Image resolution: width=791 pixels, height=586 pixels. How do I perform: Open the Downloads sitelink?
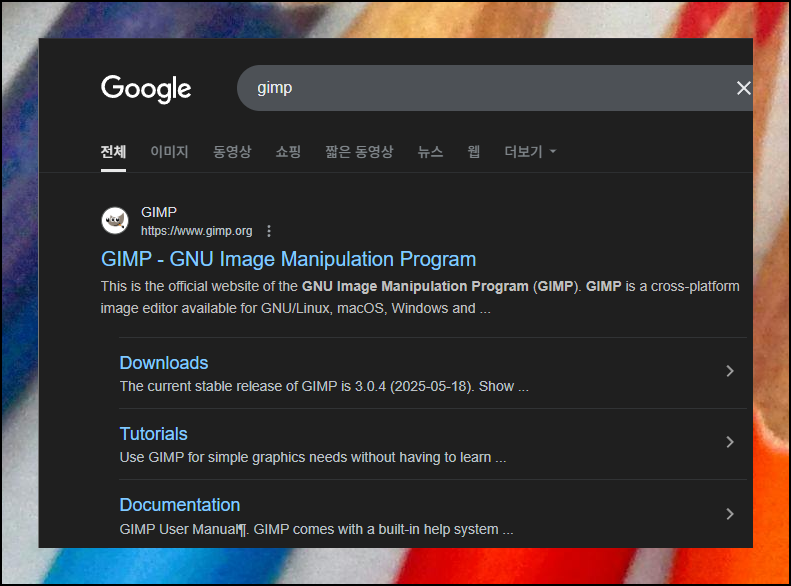click(164, 363)
